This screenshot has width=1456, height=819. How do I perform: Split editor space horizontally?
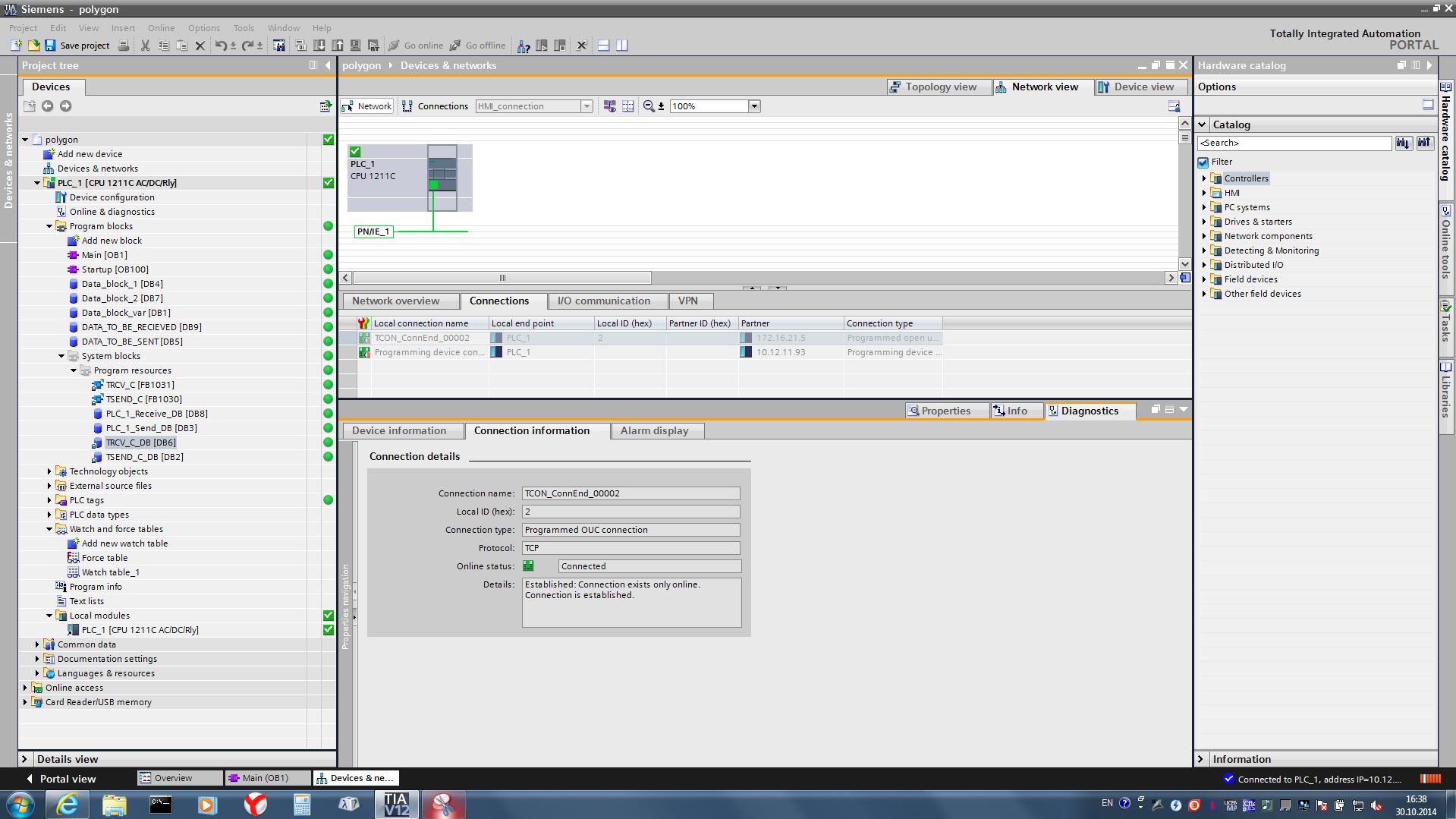604,46
